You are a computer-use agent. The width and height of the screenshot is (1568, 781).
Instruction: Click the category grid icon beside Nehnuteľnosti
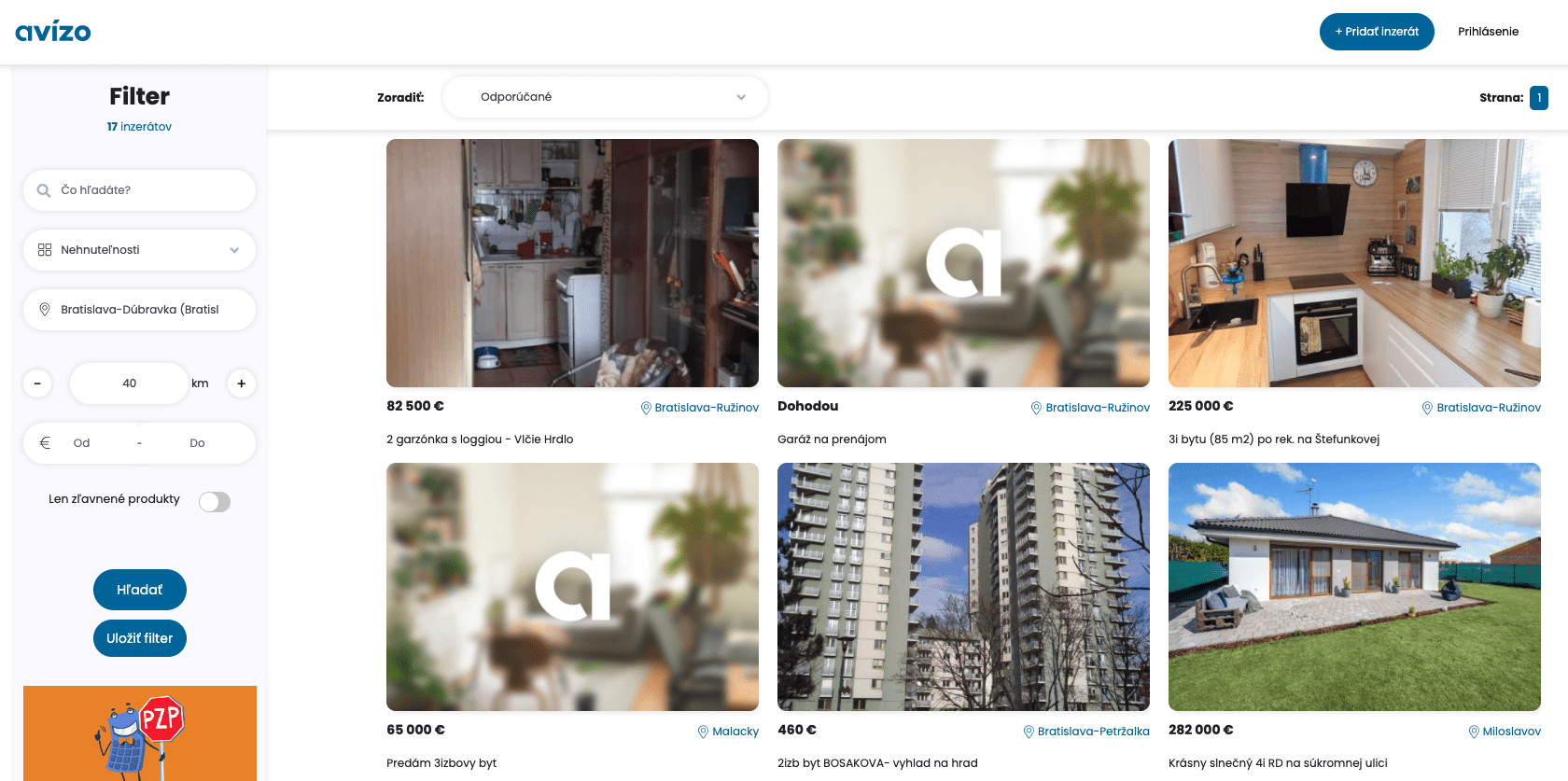pyautogui.click(x=45, y=250)
